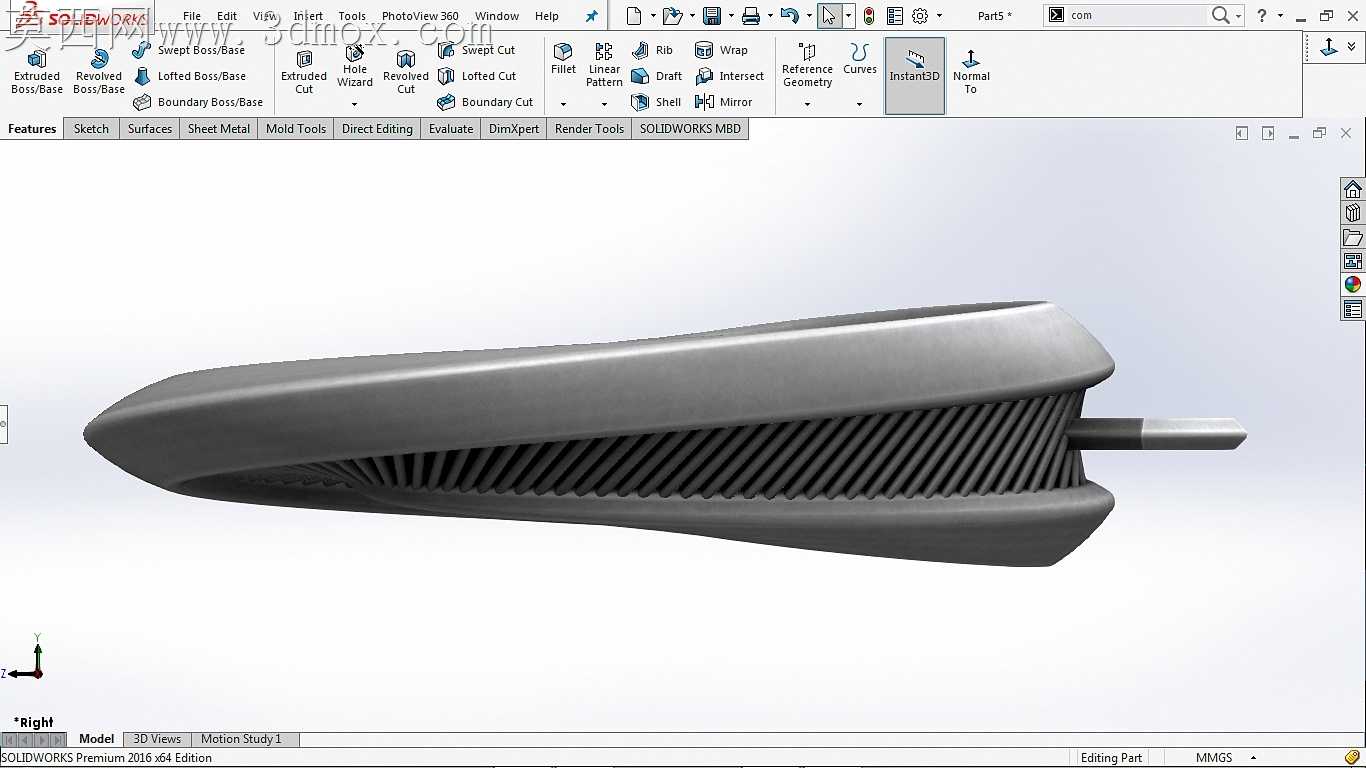Undo the last action
This screenshot has height=768, width=1366.
[x=789, y=16]
